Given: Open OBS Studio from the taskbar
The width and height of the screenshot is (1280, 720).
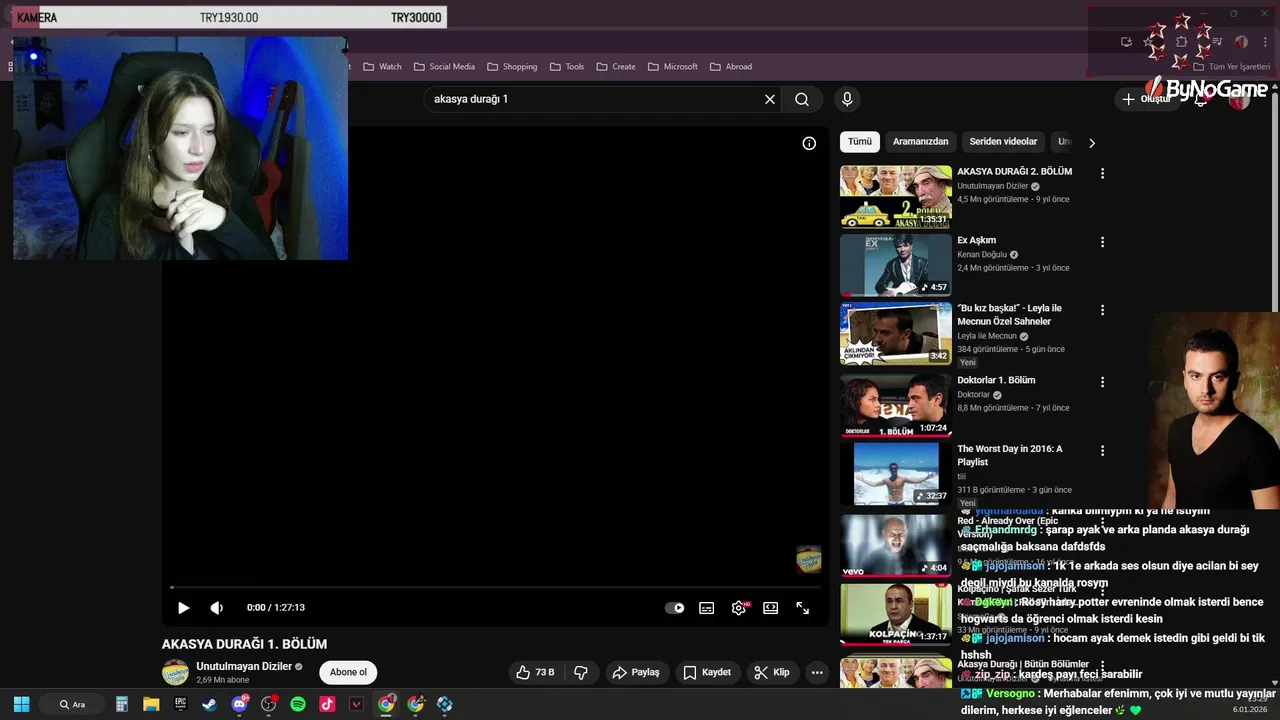Looking at the screenshot, I should point(268,704).
